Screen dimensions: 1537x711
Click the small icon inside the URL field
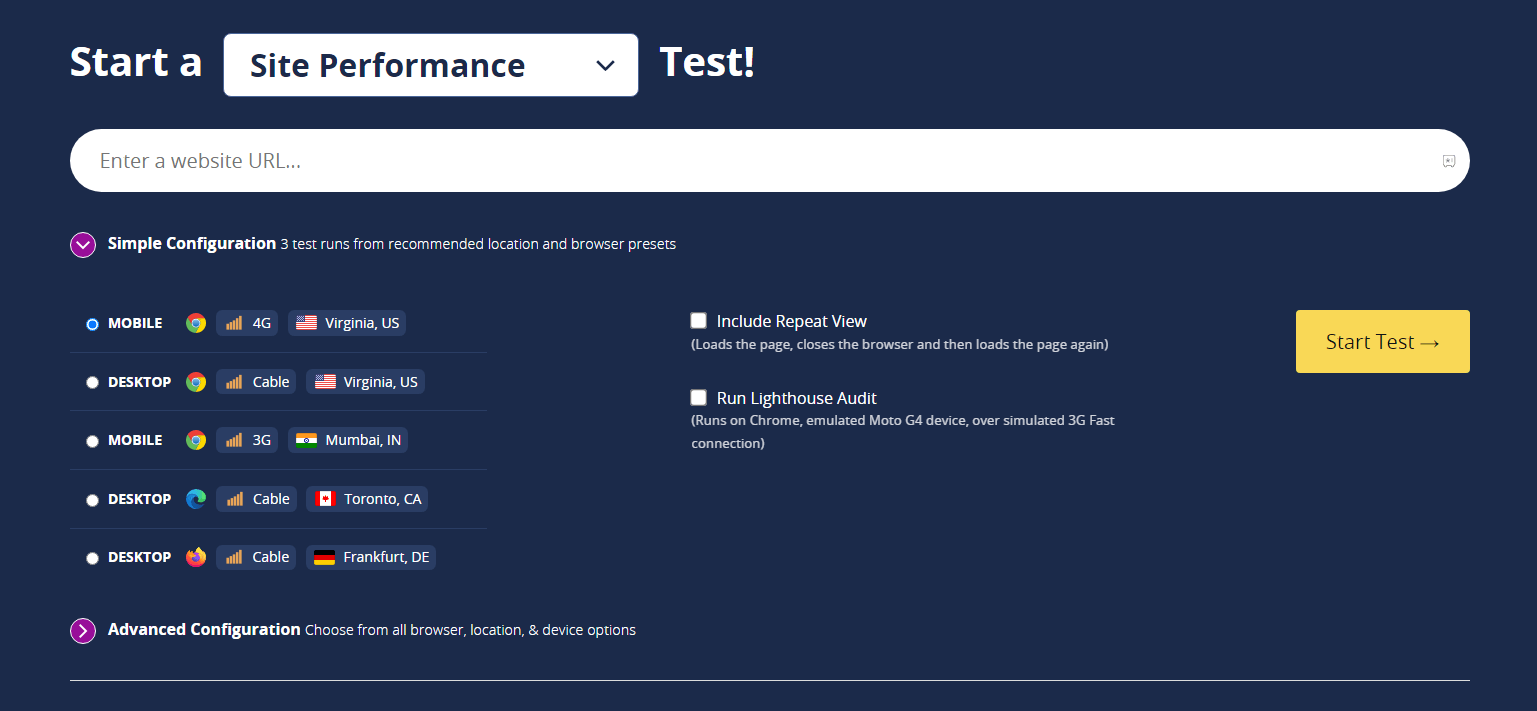pyautogui.click(x=1448, y=161)
